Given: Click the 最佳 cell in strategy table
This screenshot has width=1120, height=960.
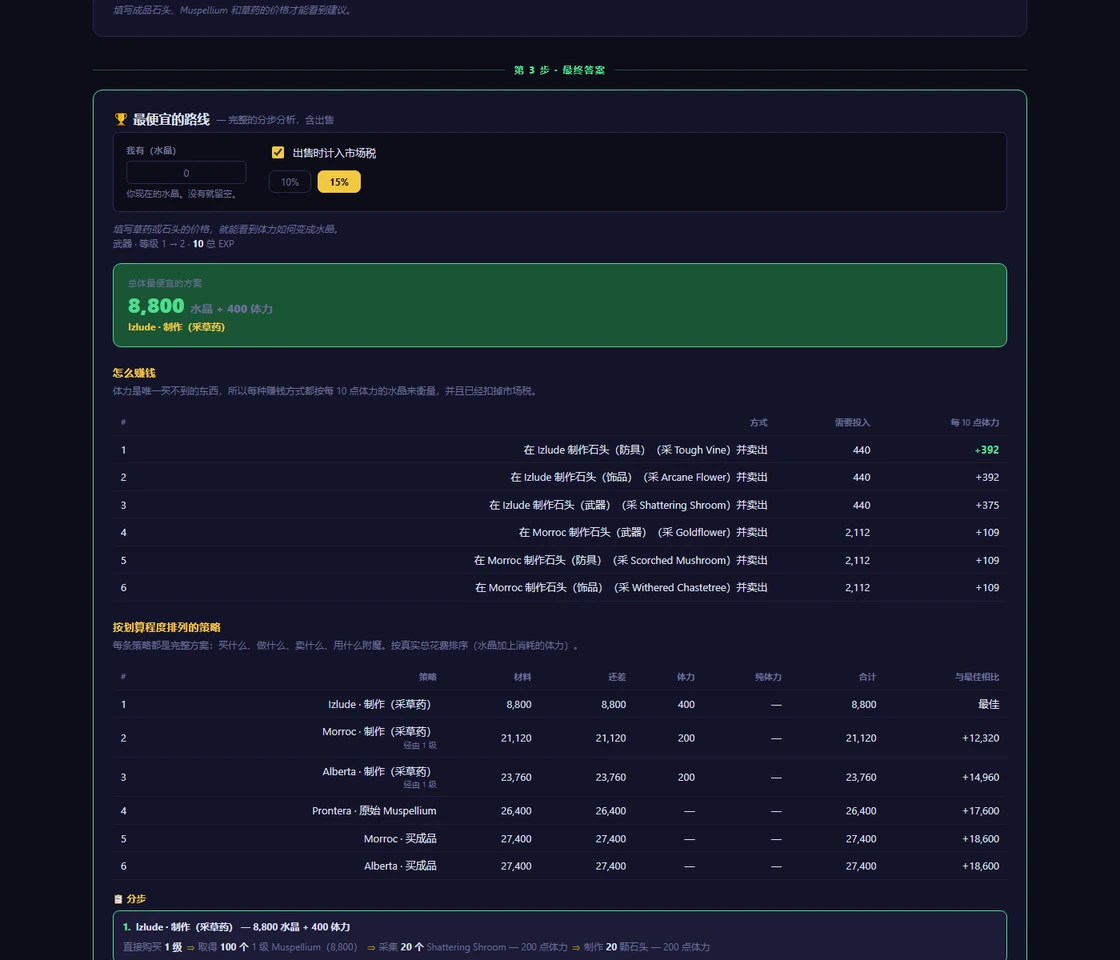Looking at the screenshot, I should pos(989,704).
